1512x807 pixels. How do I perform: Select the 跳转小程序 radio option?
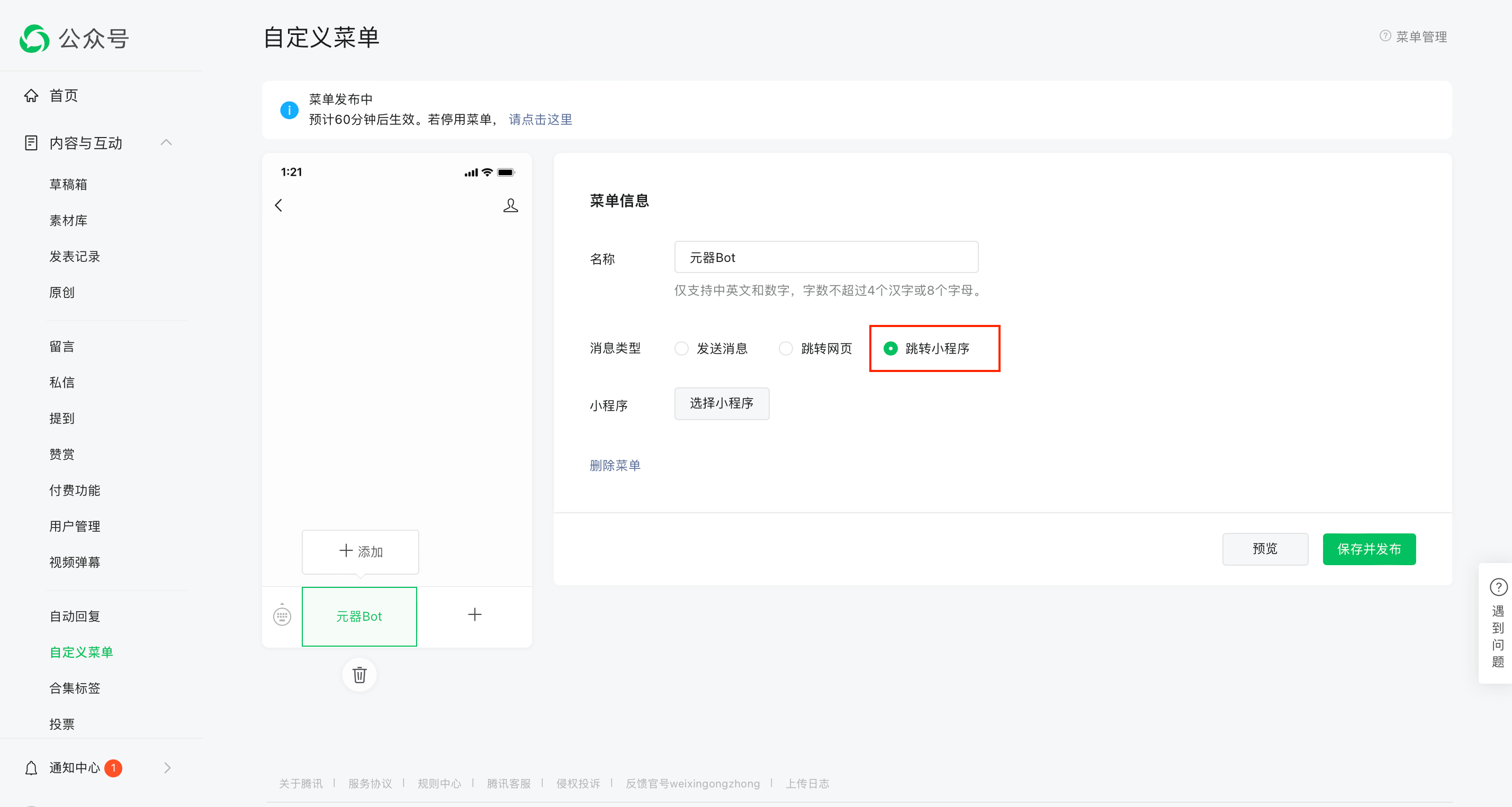click(x=890, y=349)
